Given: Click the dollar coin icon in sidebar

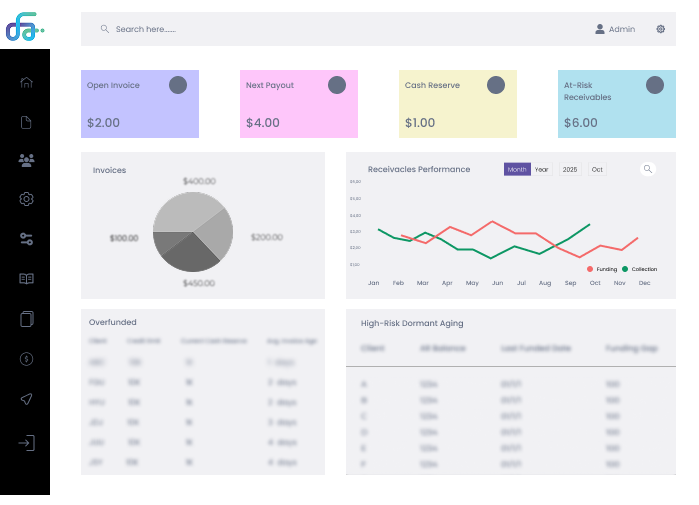Looking at the screenshot, I should (26, 359).
